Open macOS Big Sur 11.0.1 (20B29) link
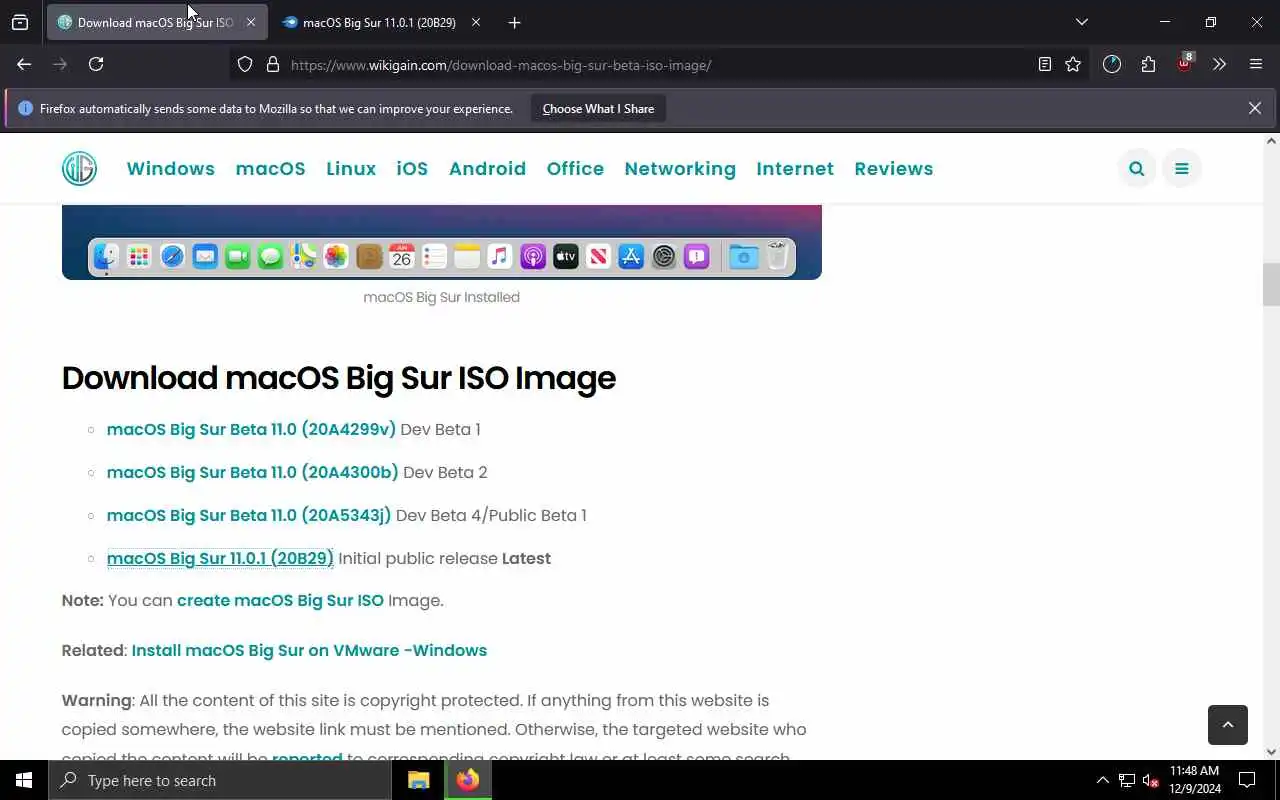 220,558
